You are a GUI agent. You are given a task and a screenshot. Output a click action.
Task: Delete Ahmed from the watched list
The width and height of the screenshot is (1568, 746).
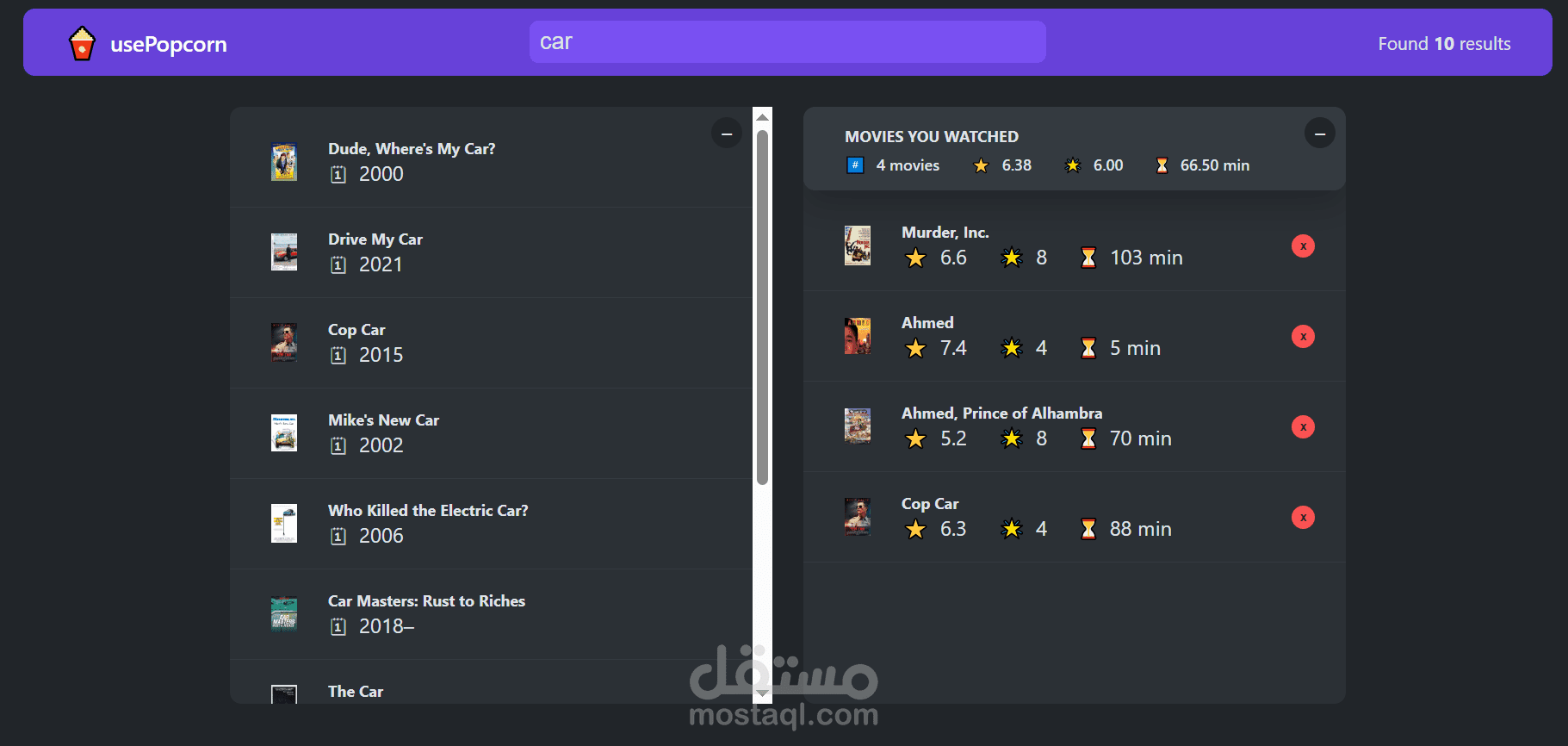pyautogui.click(x=1303, y=337)
